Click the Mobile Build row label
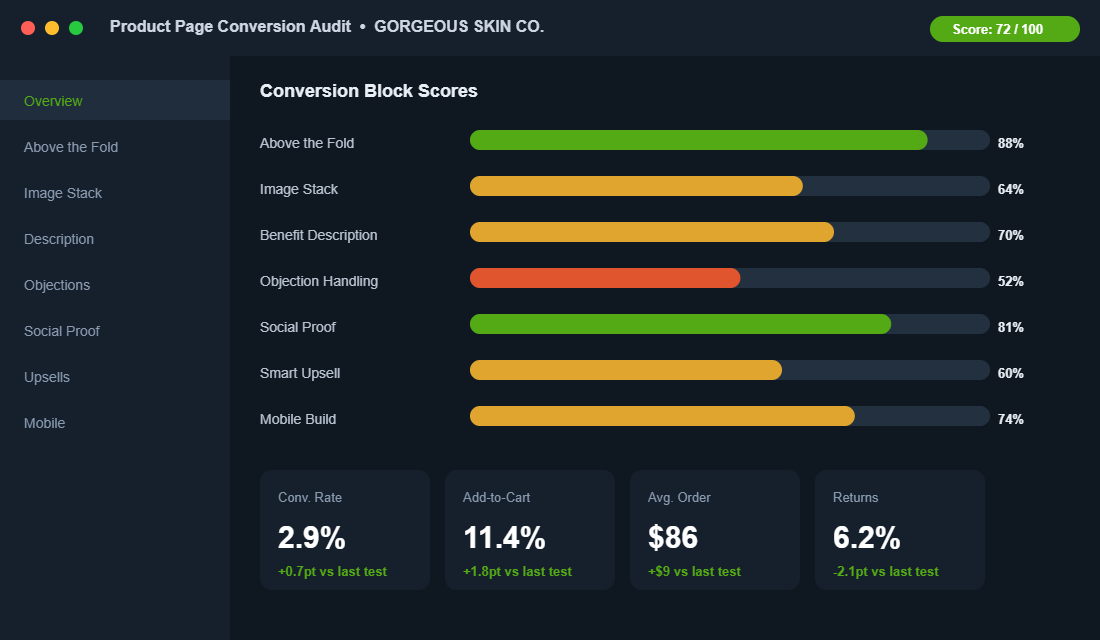The image size is (1100, 640). (297, 419)
